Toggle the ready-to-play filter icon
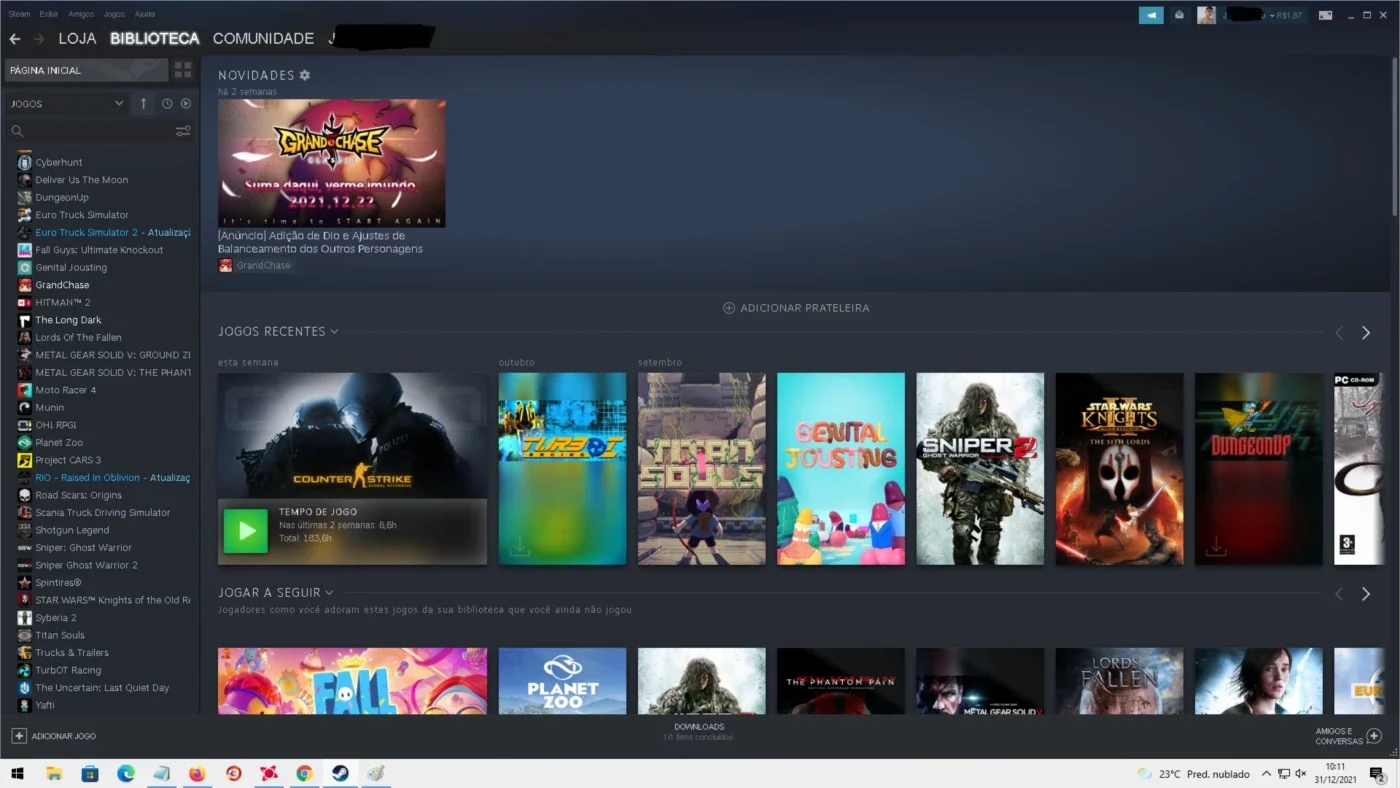 [186, 103]
